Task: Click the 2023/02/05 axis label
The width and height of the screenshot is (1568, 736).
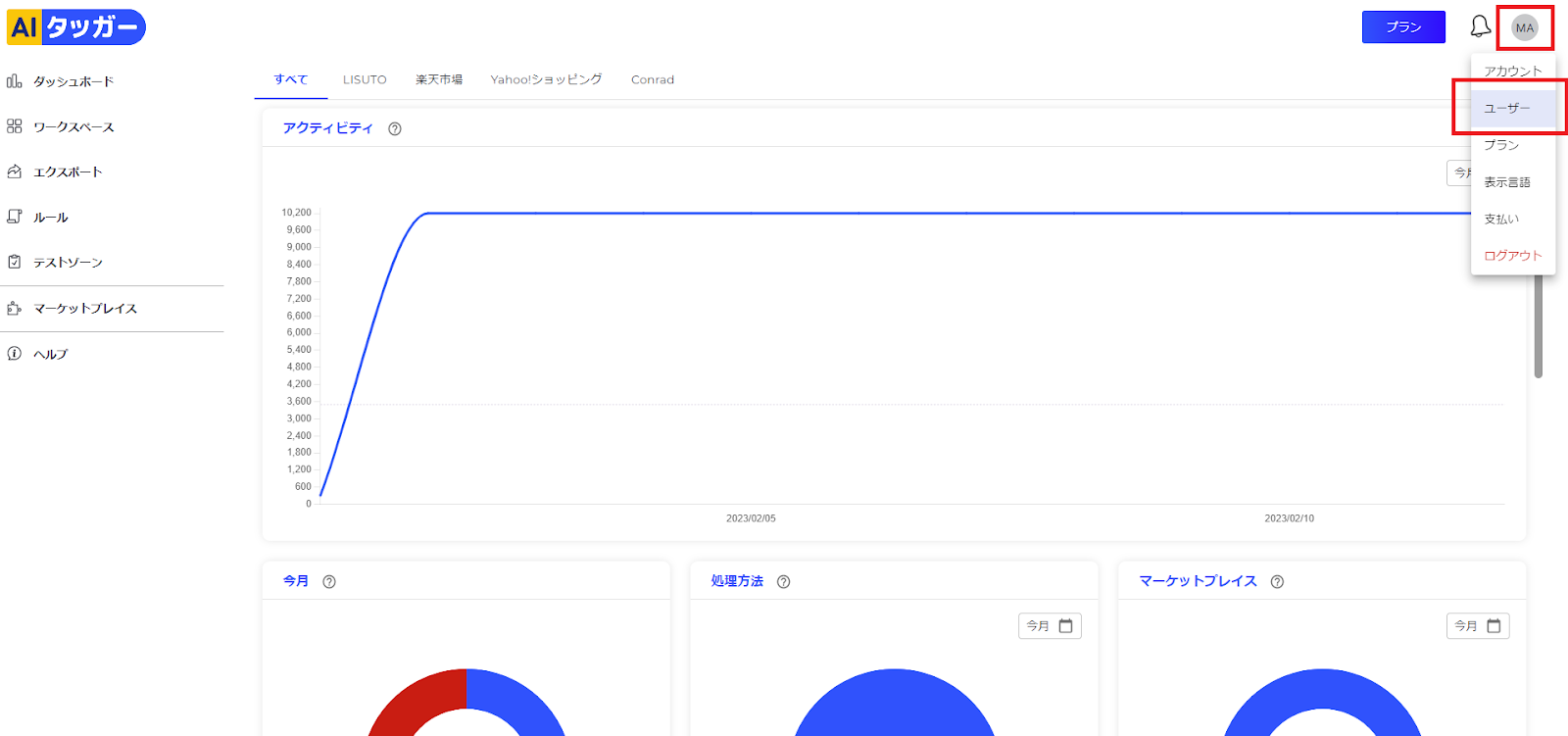Action: [751, 518]
